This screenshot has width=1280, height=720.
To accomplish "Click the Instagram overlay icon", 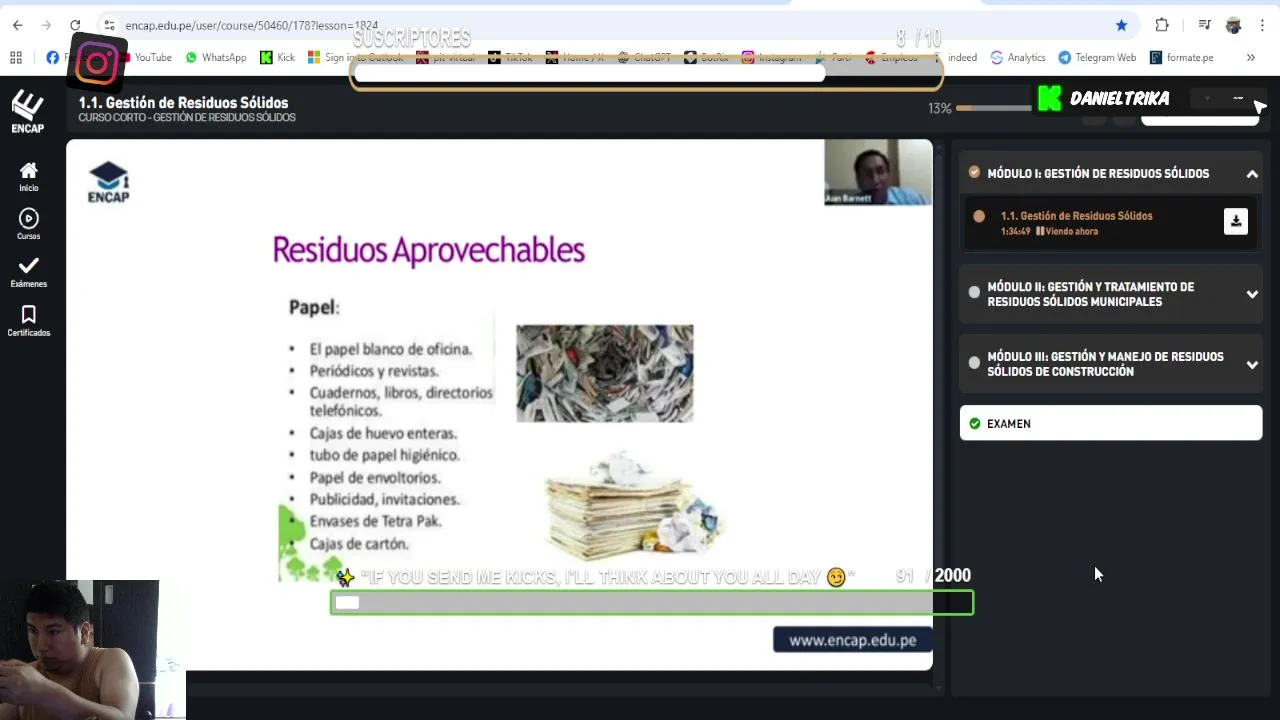I will coord(97,64).
